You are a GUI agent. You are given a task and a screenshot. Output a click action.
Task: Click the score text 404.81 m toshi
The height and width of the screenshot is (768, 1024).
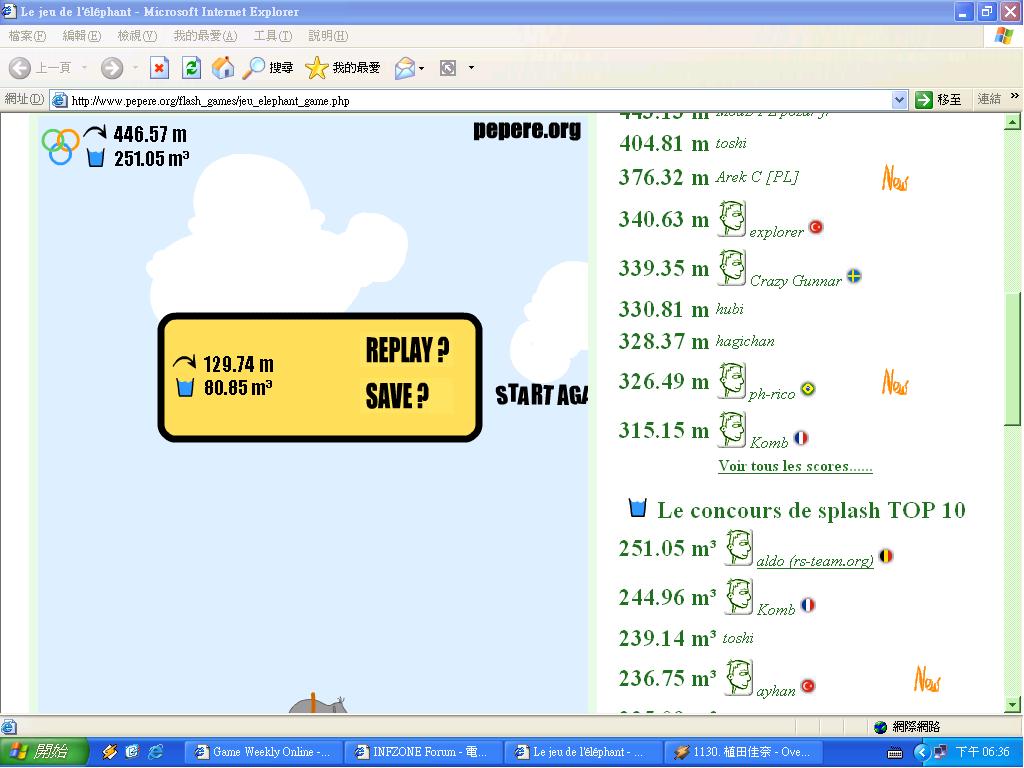pos(682,142)
